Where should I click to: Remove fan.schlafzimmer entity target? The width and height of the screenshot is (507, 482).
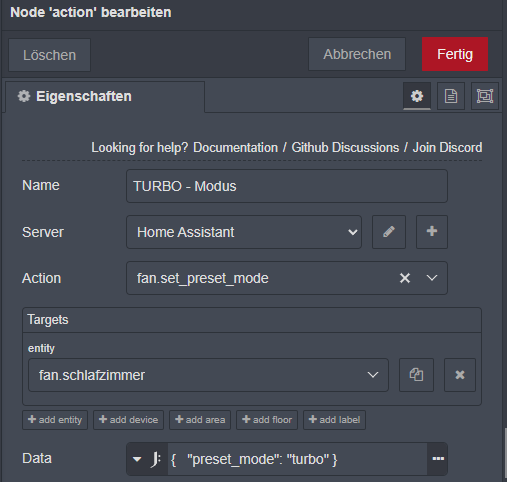point(460,375)
